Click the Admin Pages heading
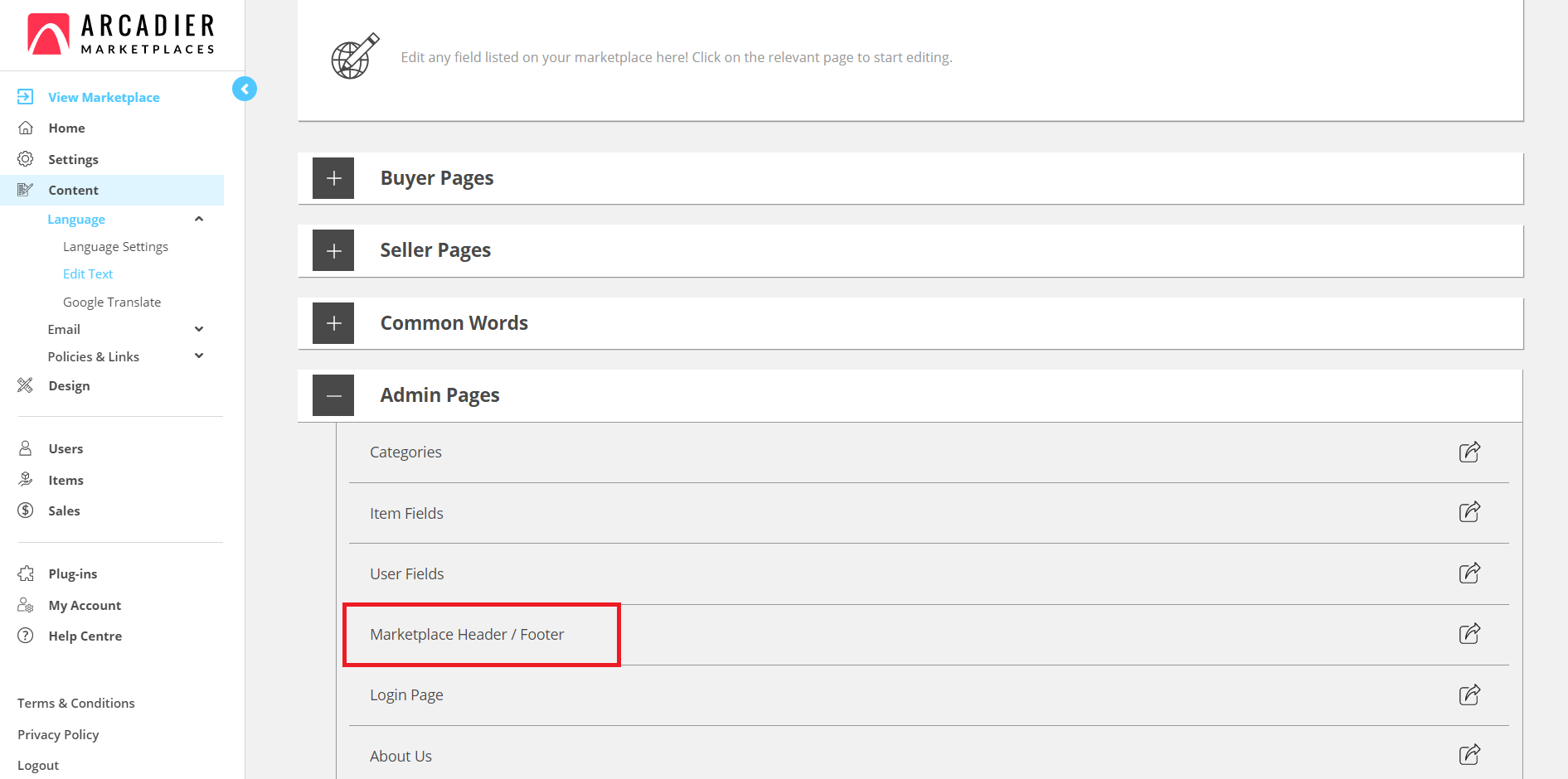Viewport: 1568px width, 779px height. [x=439, y=395]
